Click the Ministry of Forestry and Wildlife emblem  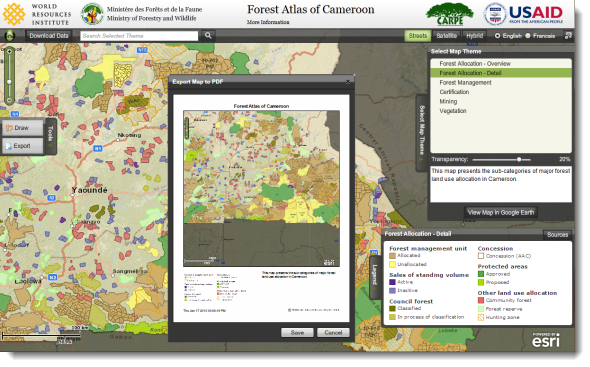click(92, 14)
